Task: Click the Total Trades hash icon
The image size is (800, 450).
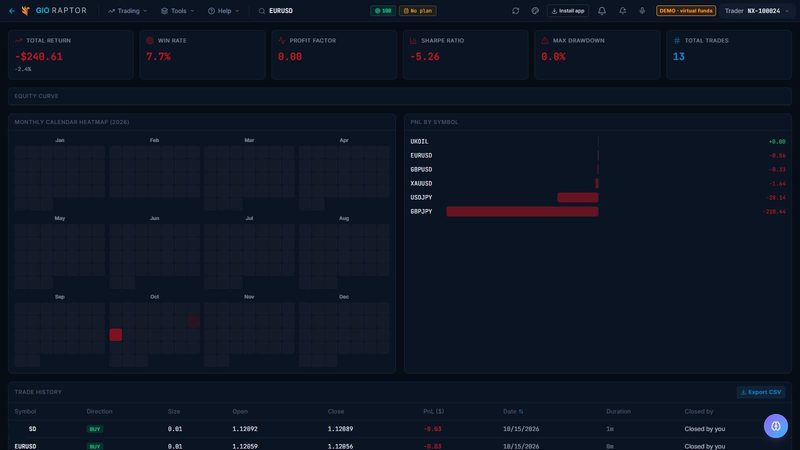Action: (x=677, y=40)
